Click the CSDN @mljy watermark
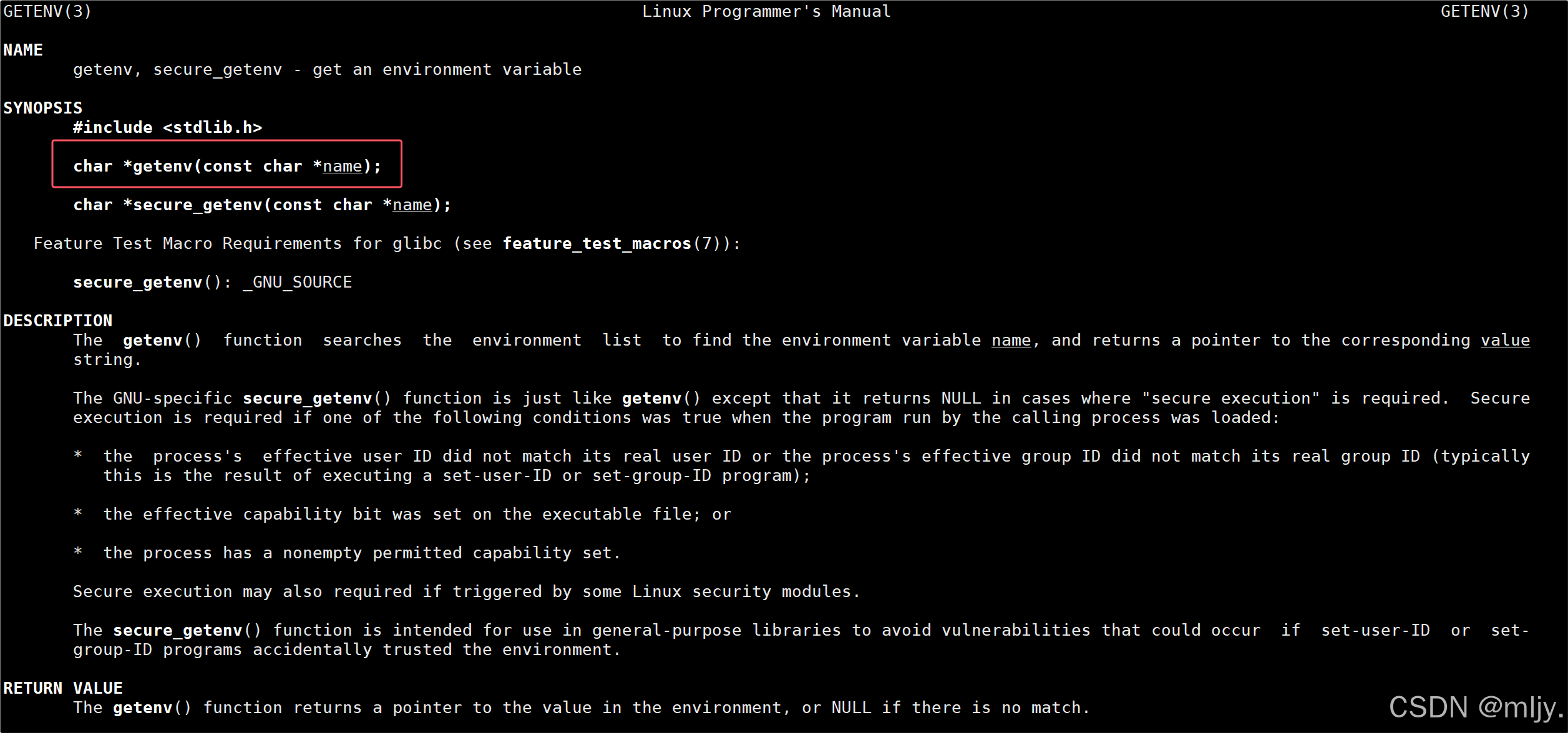 1475,707
